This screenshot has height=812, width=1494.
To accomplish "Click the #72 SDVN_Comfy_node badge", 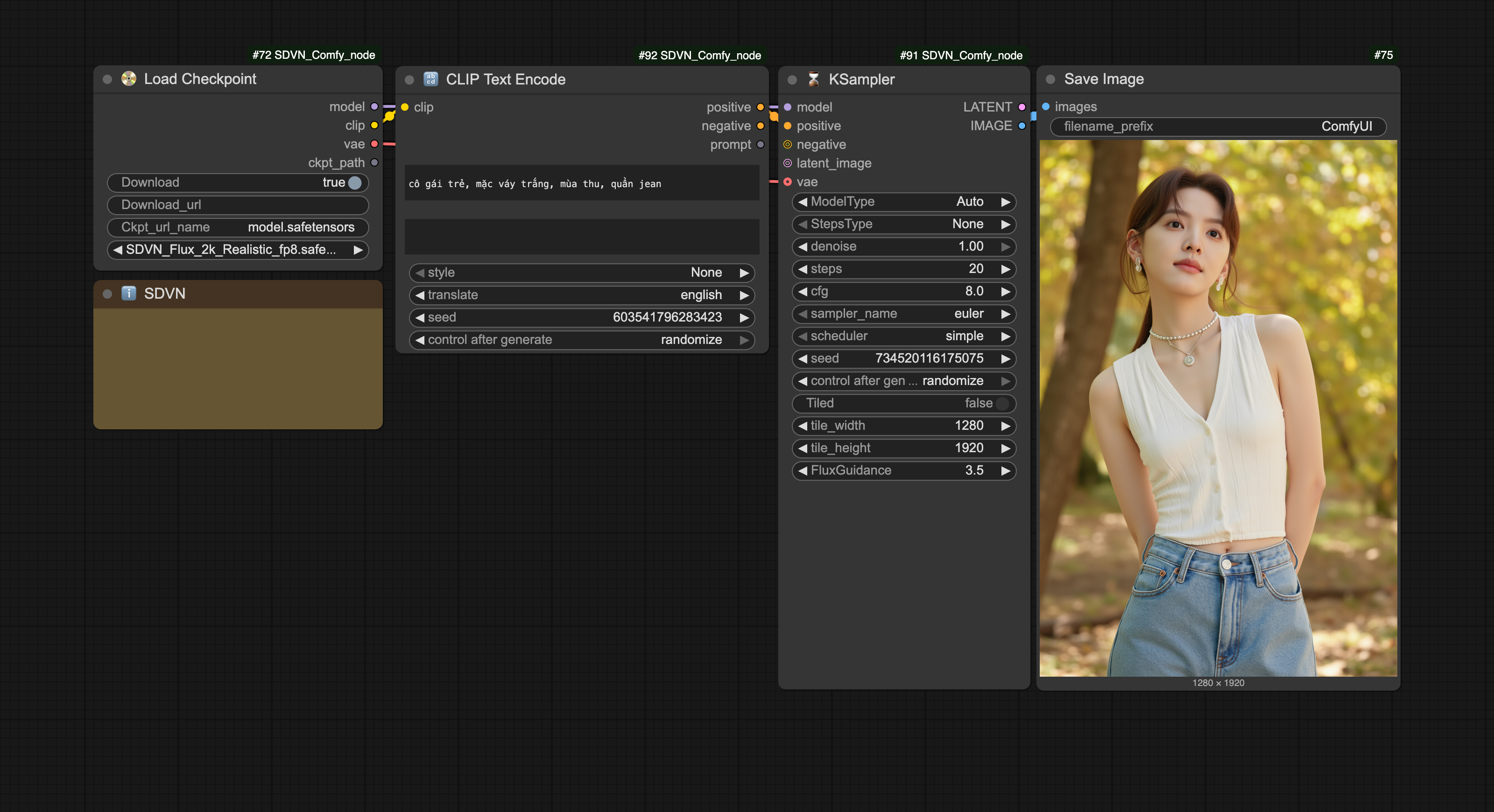I will click(314, 55).
